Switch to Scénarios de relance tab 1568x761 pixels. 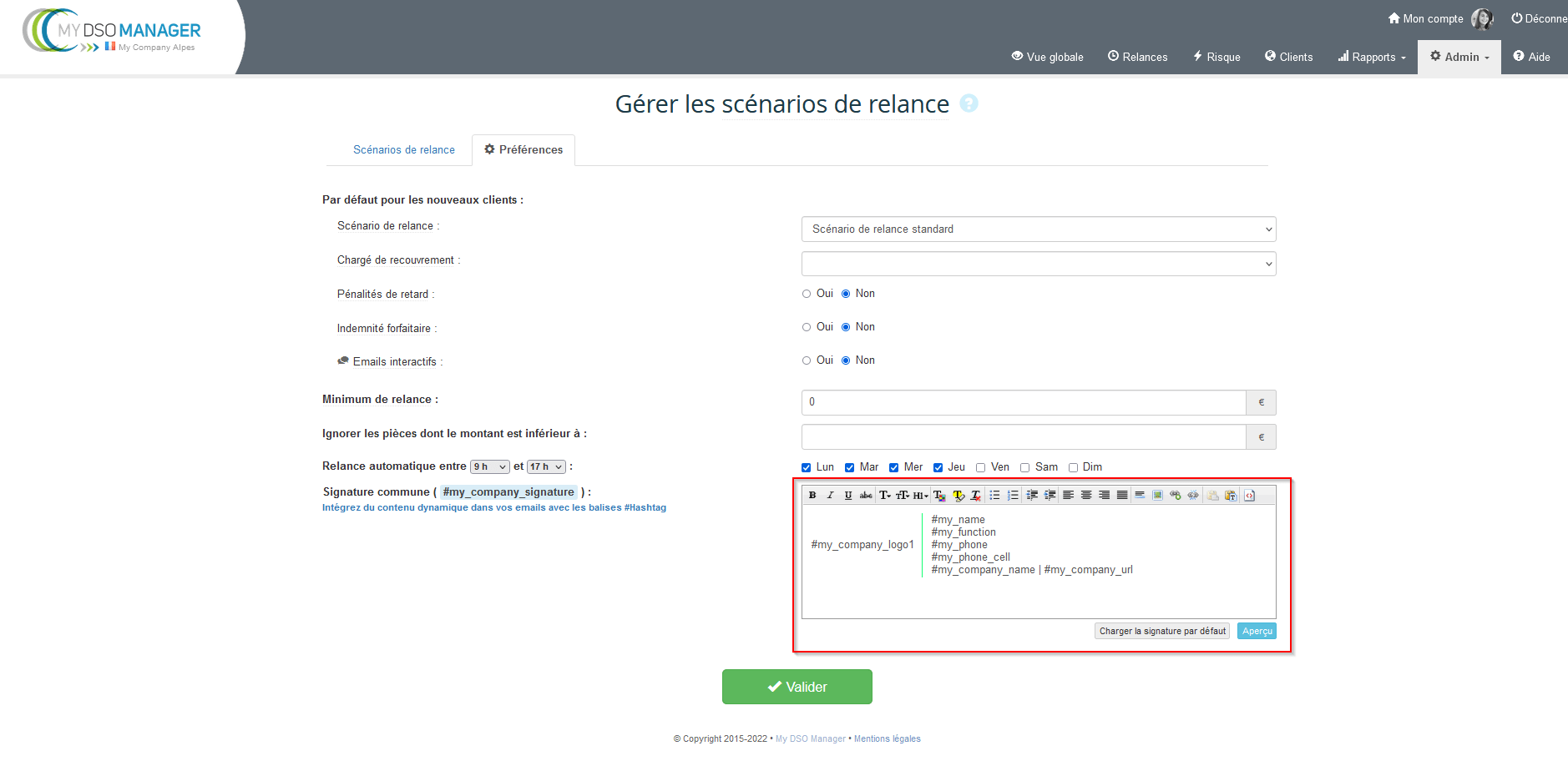(404, 150)
